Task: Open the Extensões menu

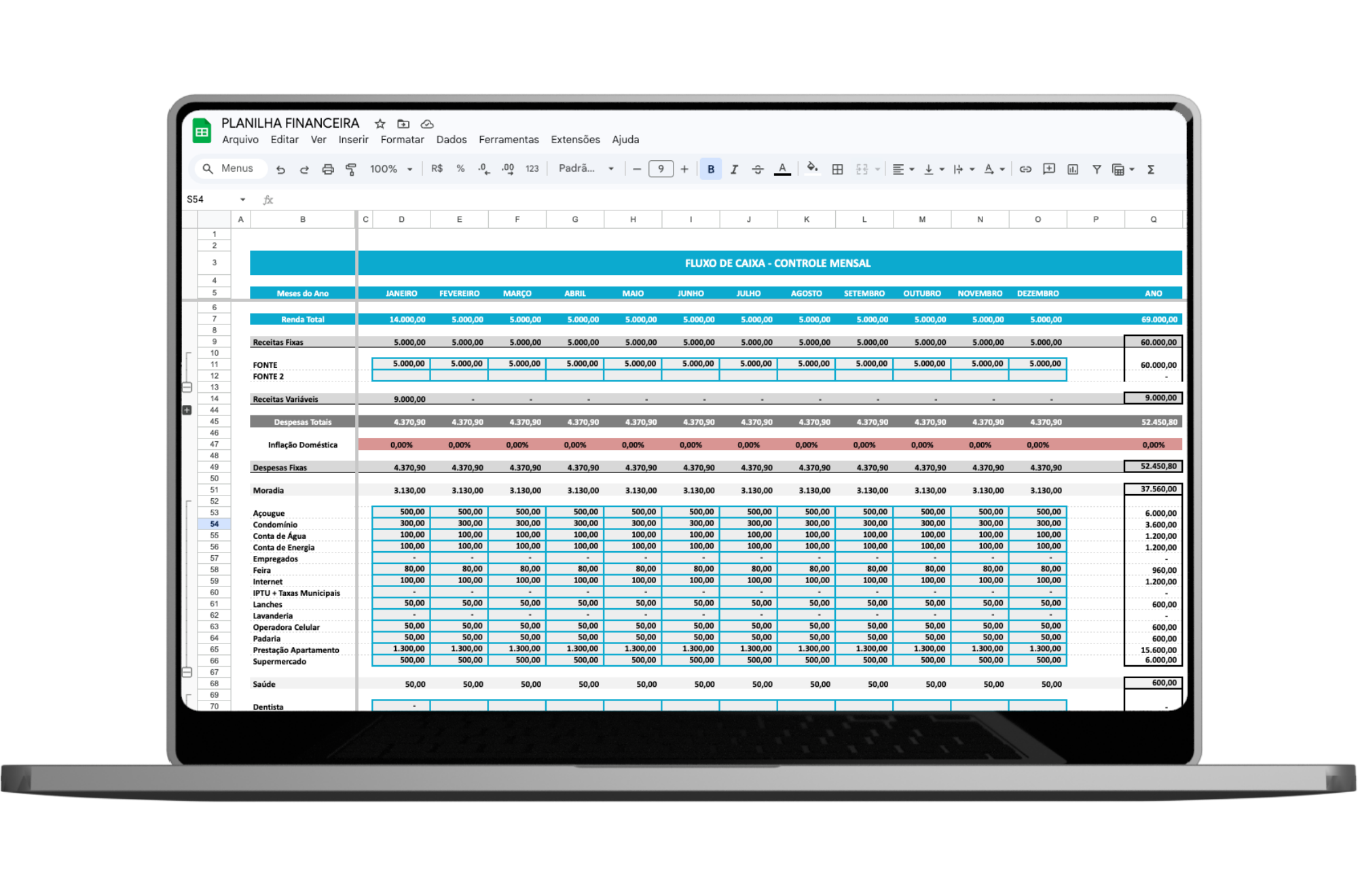Action: 575,140
